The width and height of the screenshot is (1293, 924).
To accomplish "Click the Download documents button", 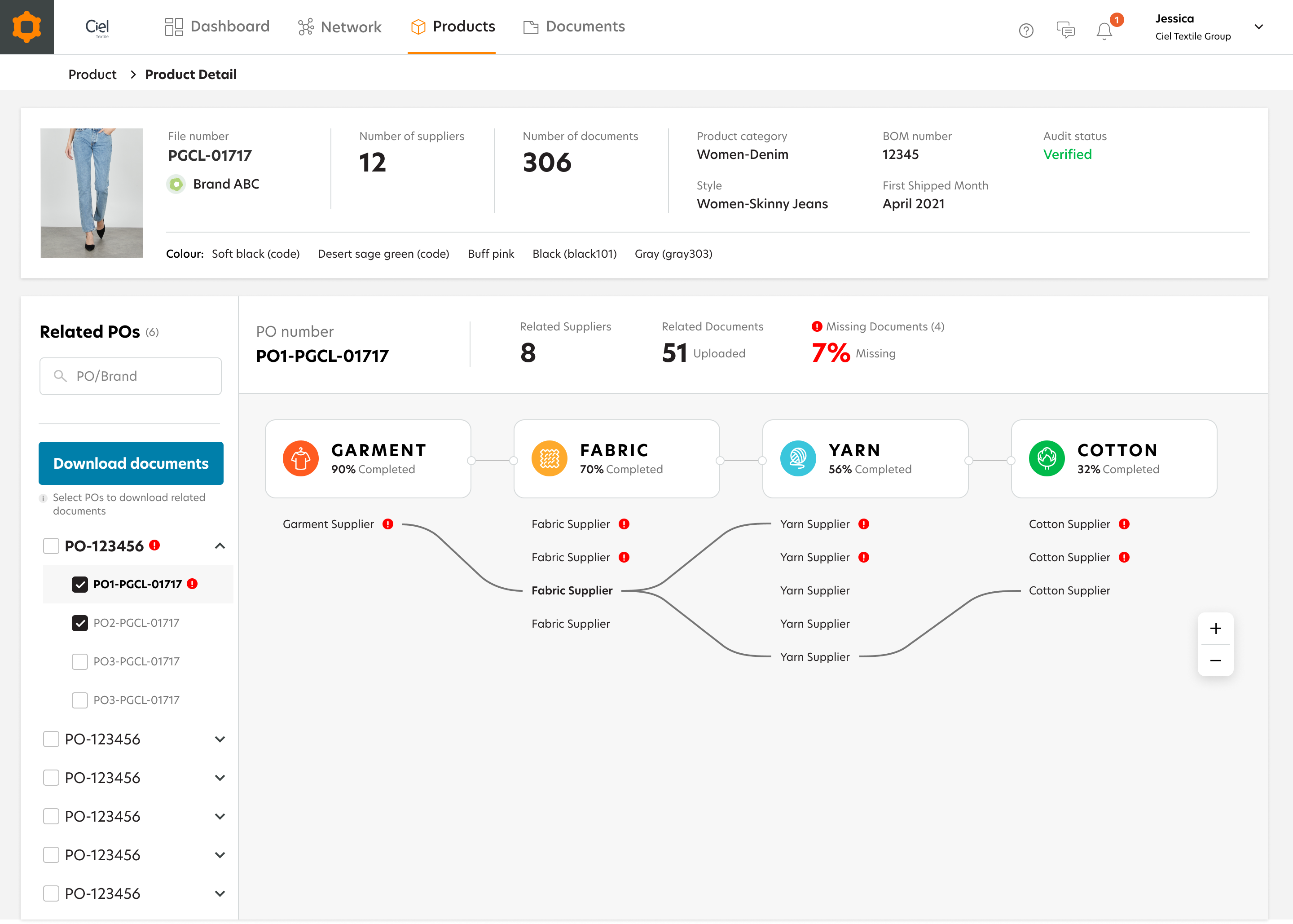I will point(131,464).
